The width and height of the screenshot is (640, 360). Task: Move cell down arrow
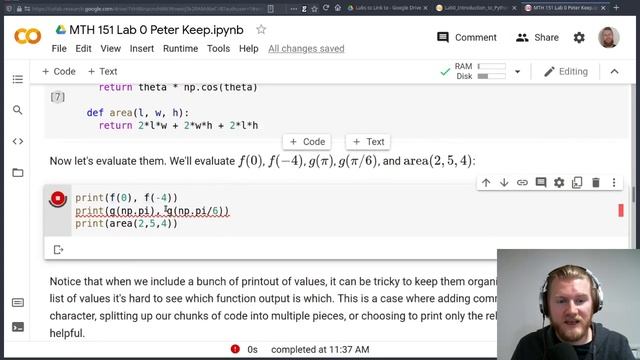504,182
